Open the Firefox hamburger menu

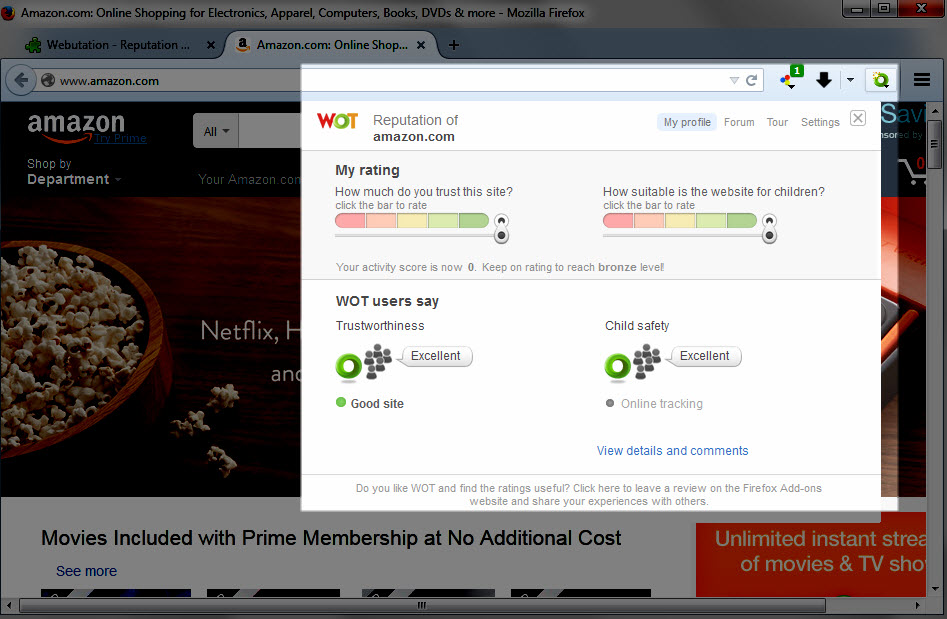point(922,80)
